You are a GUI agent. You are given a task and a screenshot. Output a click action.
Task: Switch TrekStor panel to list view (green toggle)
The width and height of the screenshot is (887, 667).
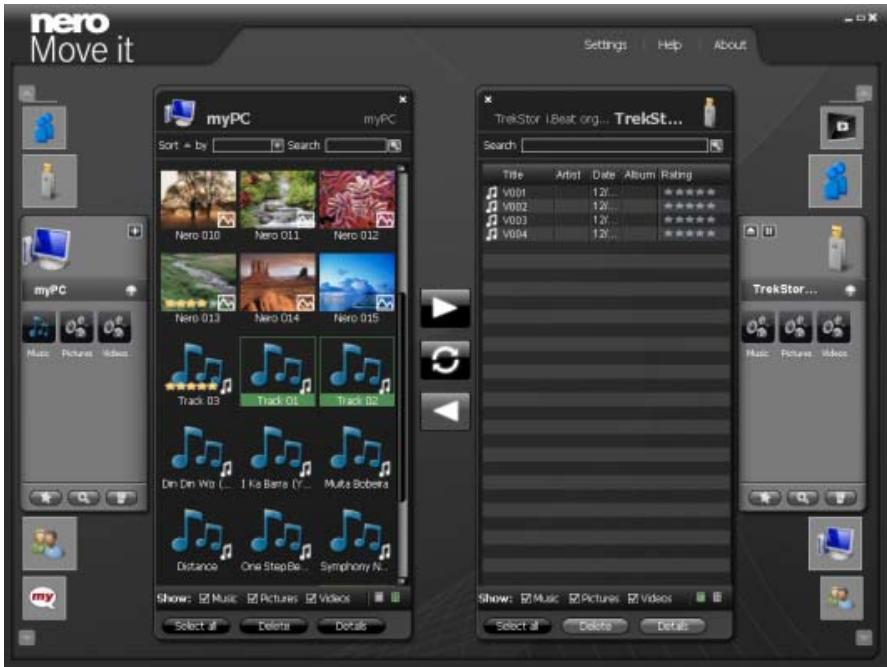(700, 597)
